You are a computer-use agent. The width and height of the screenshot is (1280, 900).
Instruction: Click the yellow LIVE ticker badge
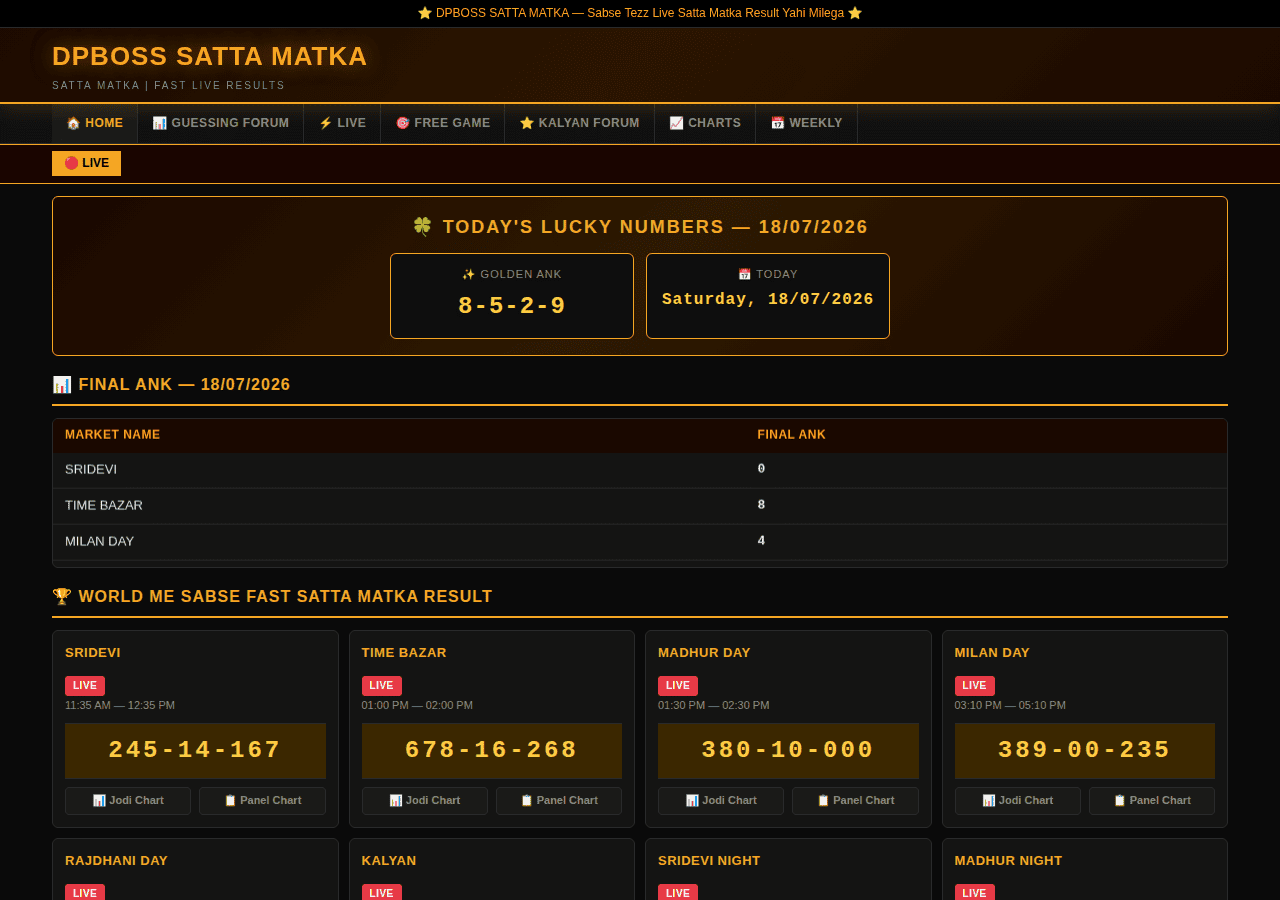coord(86,163)
